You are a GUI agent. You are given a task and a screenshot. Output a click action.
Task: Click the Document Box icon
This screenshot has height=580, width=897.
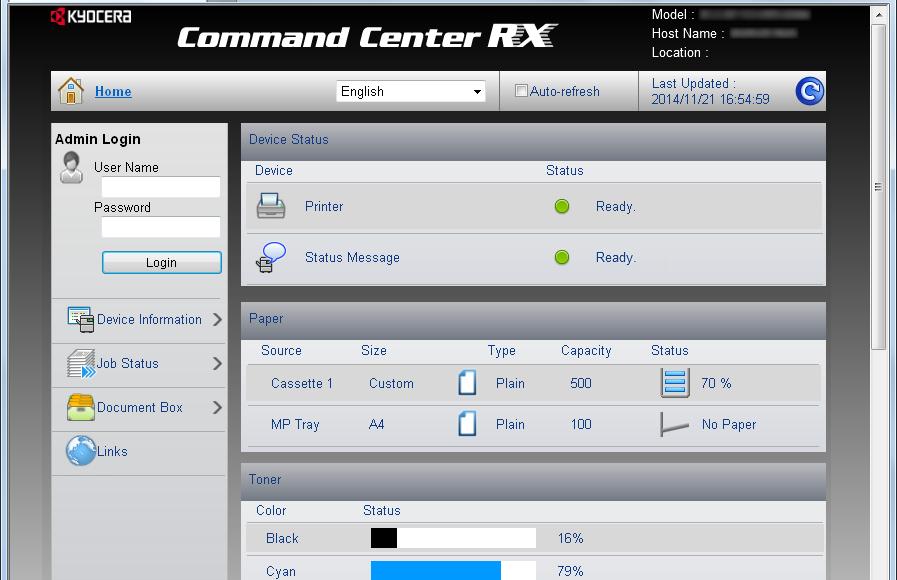[x=81, y=407]
